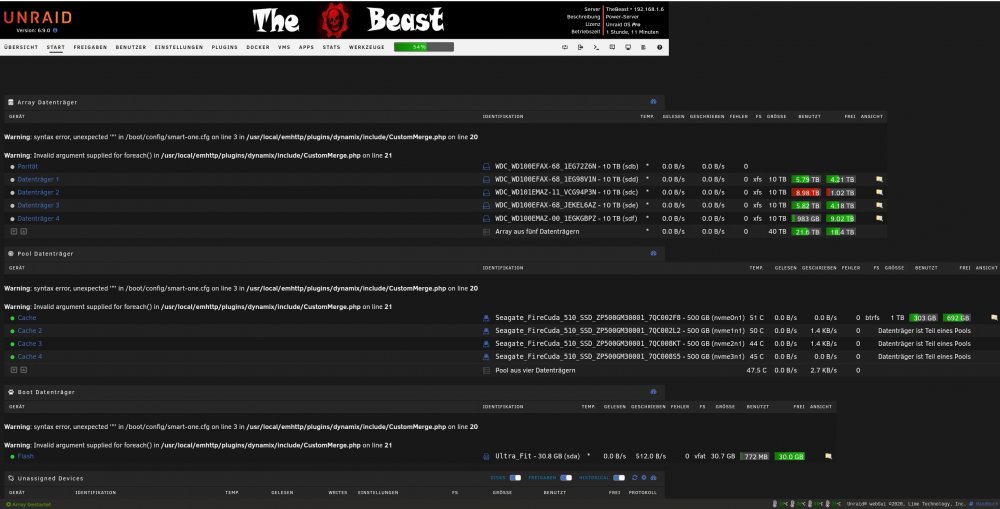
Task: Click the disk icon next to WDC_WD101EMAZ-11_VCG94P3N
Action: coord(486,193)
